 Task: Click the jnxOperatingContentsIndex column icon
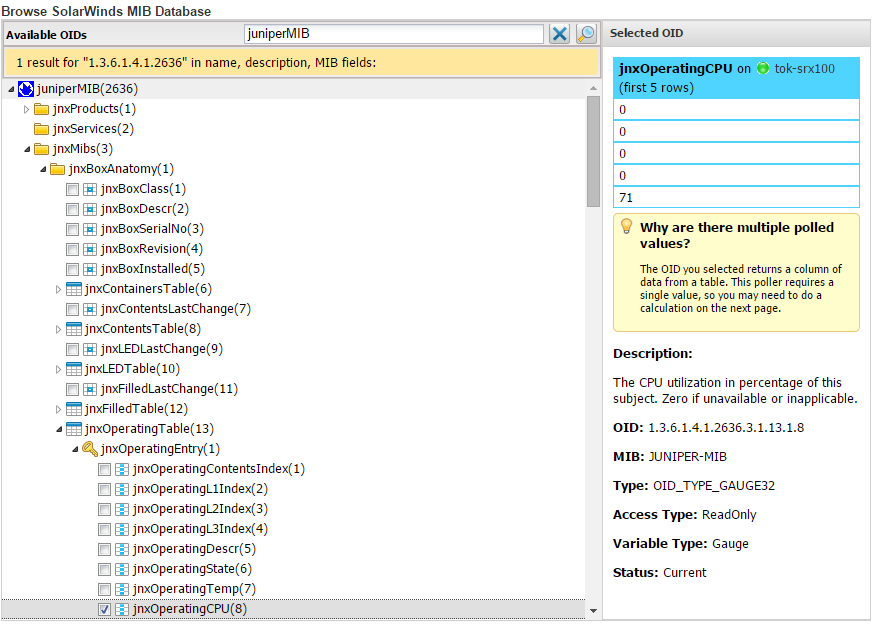point(122,469)
